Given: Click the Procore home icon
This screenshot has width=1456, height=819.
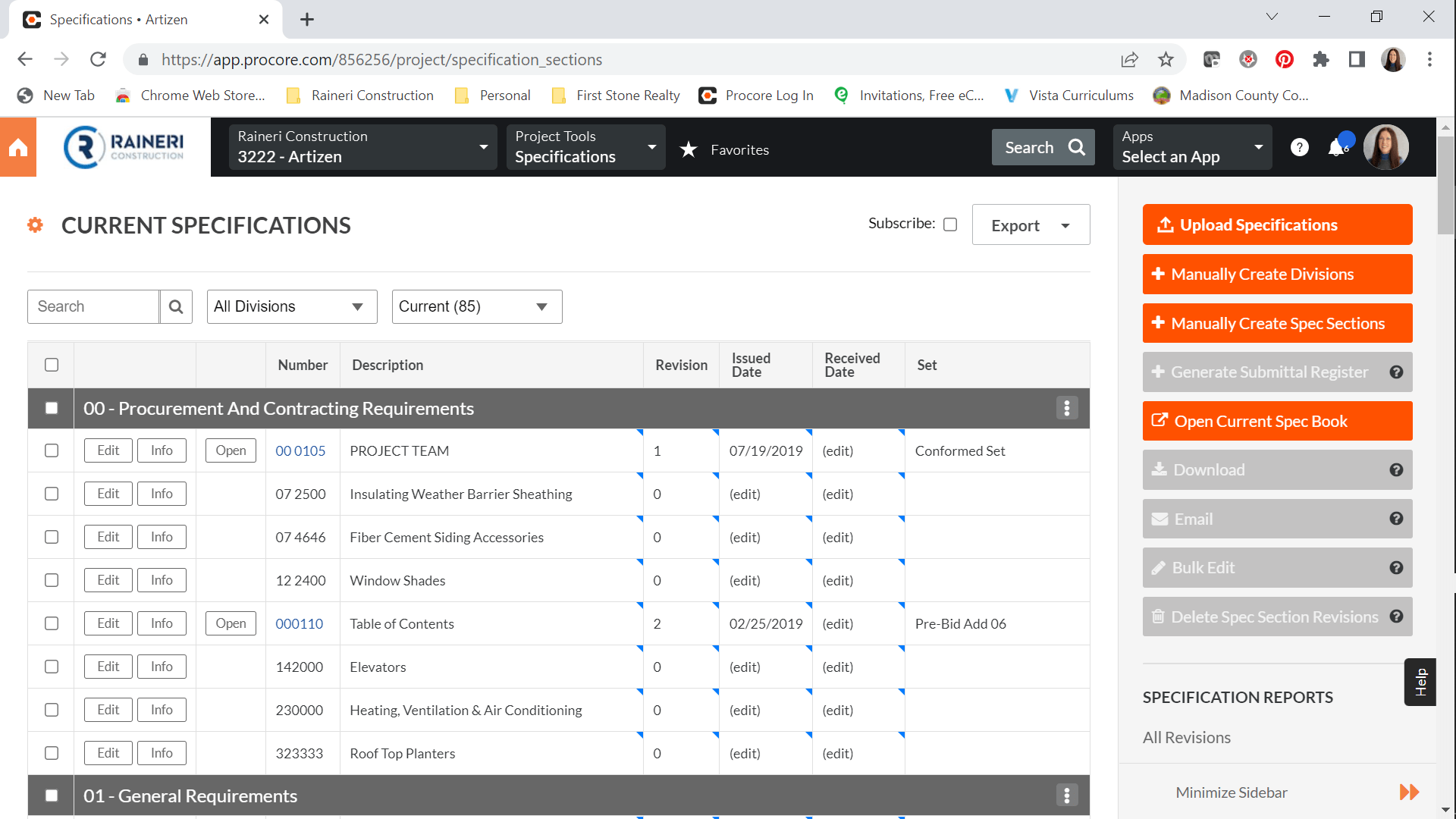Looking at the screenshot, I should (x=18, y=148).
